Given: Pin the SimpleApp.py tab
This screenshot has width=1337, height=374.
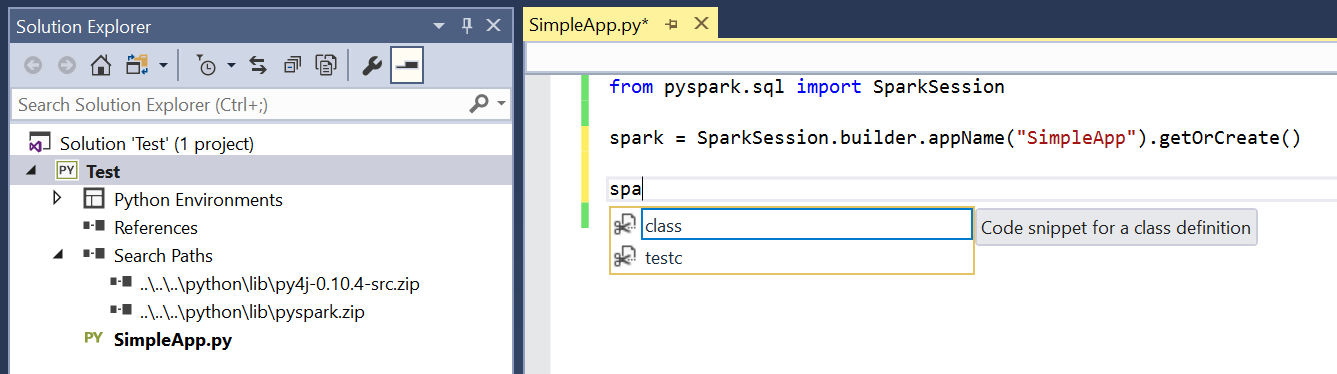Looking at the screenshot, I should pyautogui.click(x=672, y=24).
